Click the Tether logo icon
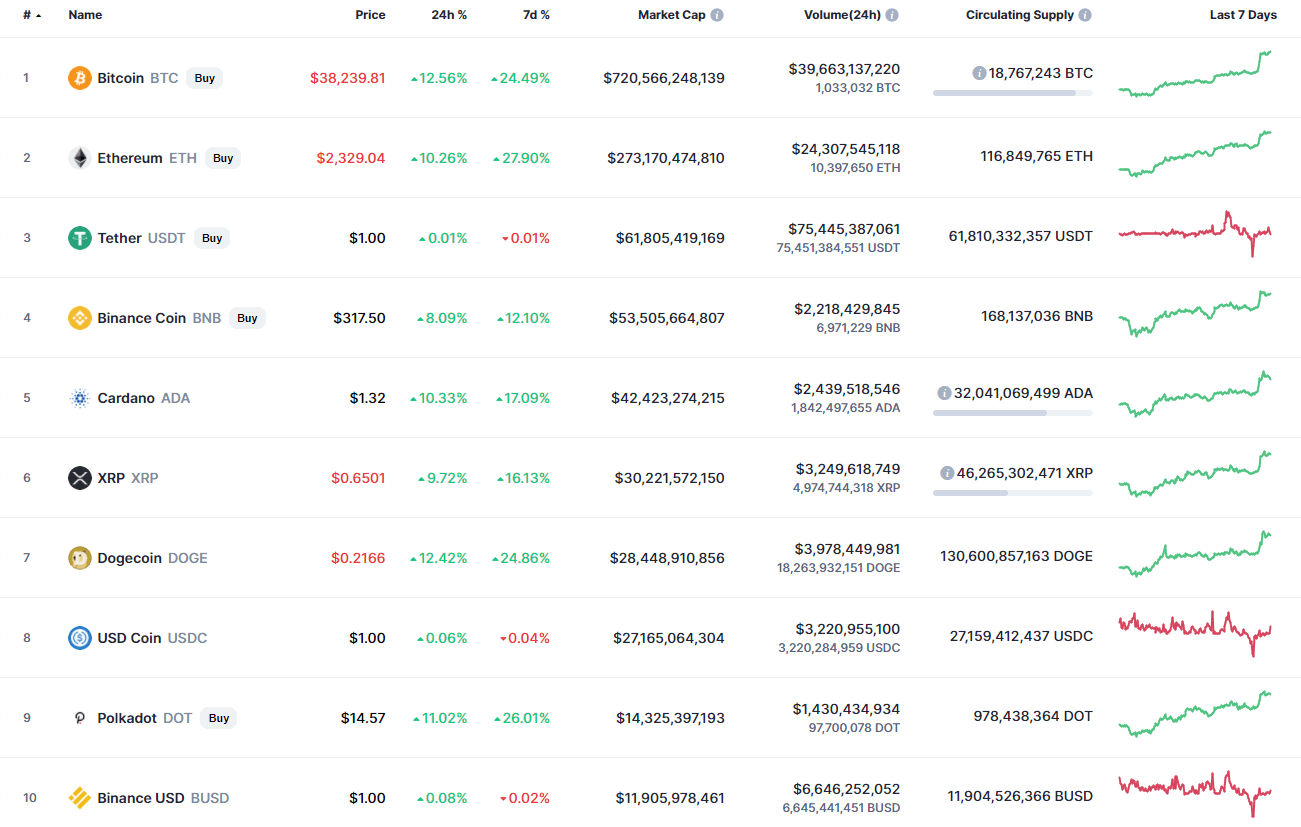The image size is (1301, 827). pos(80,238)
